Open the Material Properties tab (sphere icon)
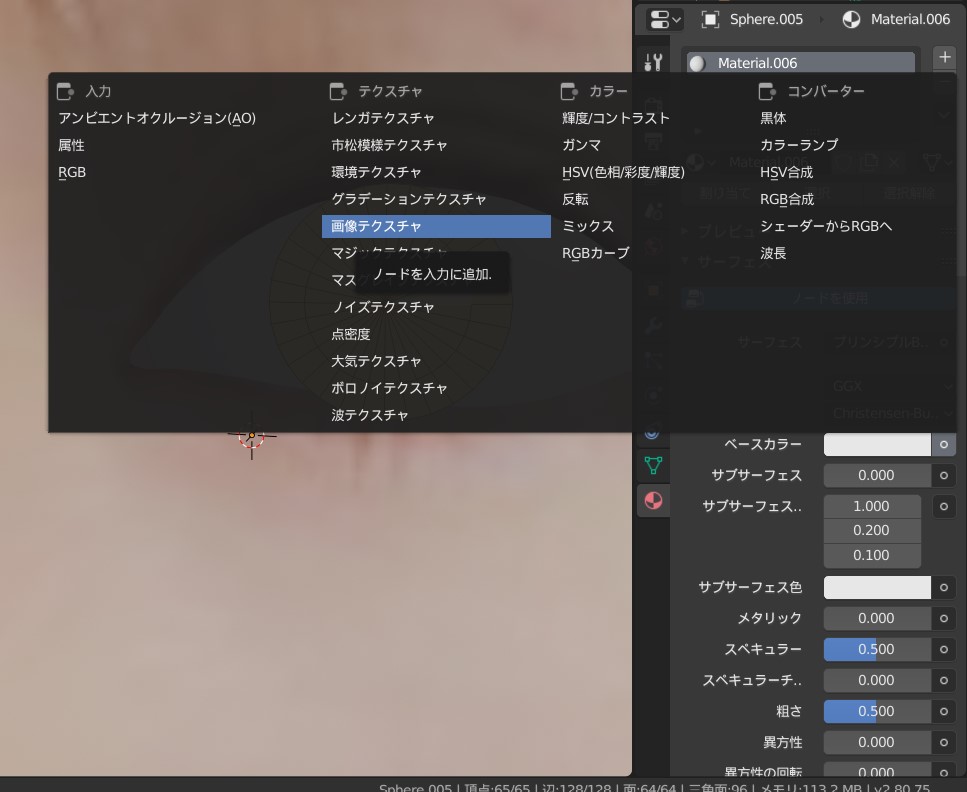The width and height of the screenshot is (967, 792). tap(653, 499)
